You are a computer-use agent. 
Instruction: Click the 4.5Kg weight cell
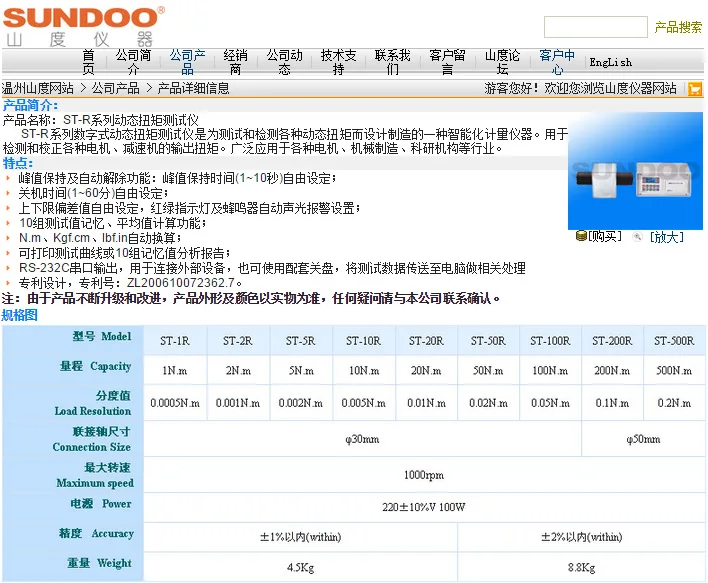click(300, 567)
